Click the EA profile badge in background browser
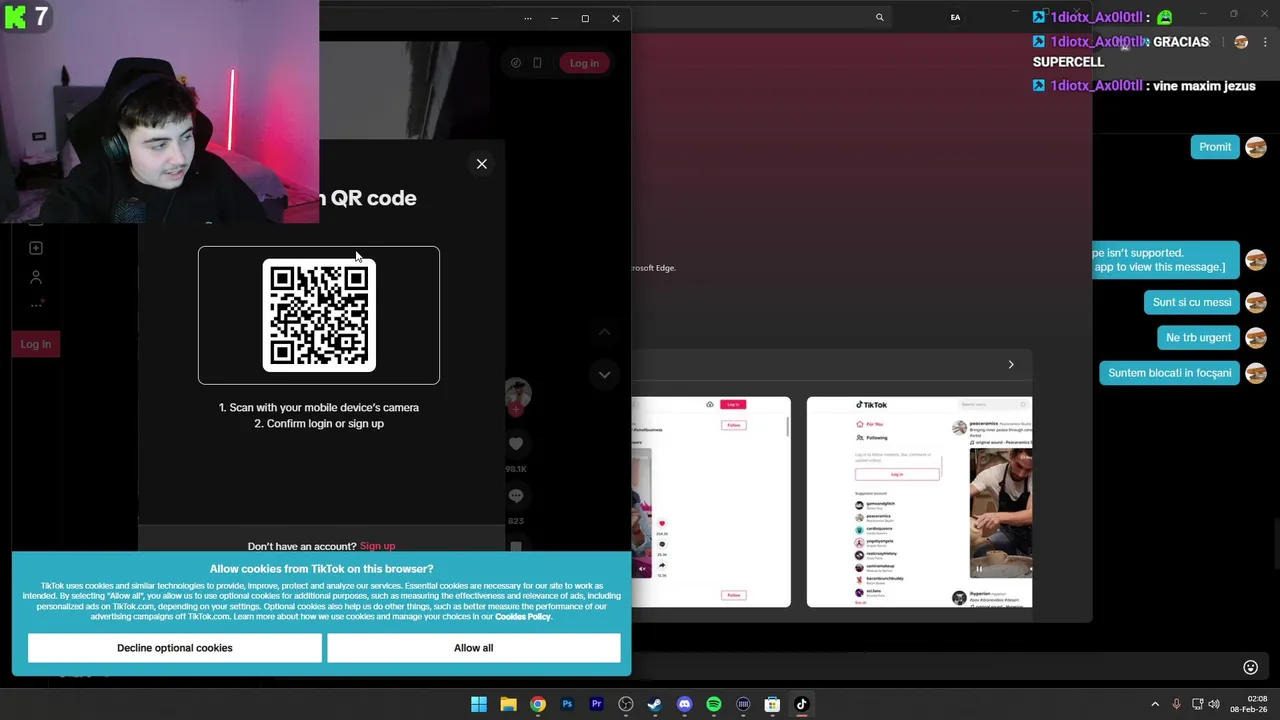Viewport: 1280px width, 720px height. pos(955,17)
